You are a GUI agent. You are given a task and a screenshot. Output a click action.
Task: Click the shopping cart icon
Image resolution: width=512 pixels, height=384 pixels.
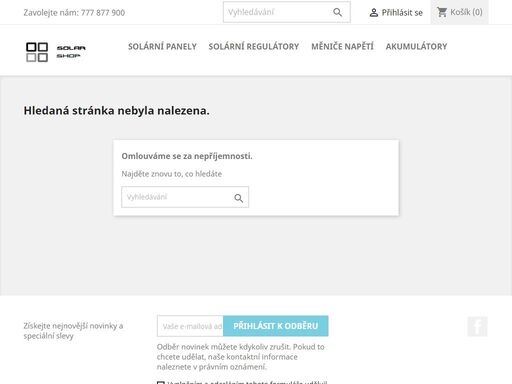coord(442,12)
